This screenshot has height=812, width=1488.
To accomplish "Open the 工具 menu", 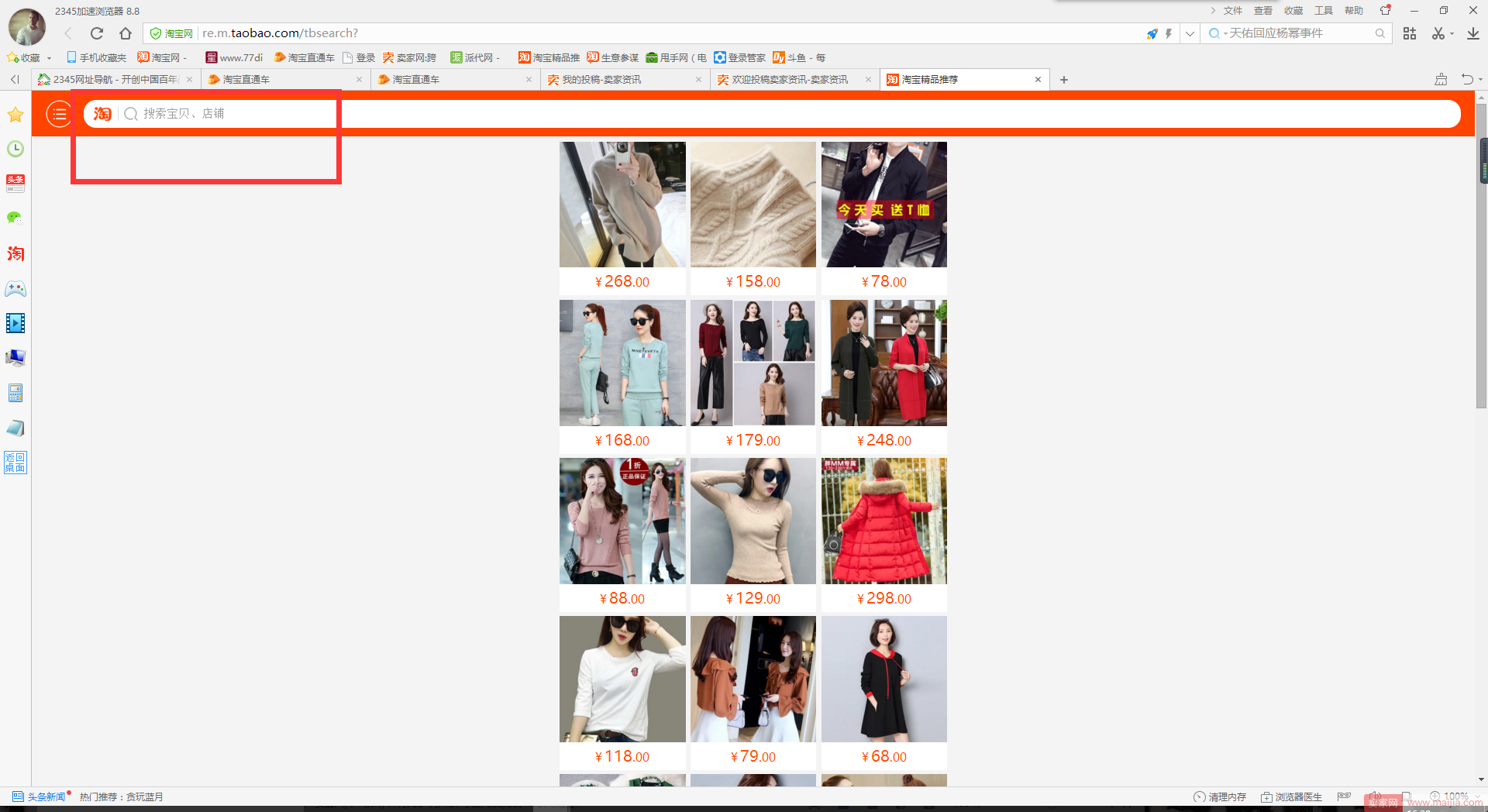I will pyautogui.click(x=1324, y=11).
